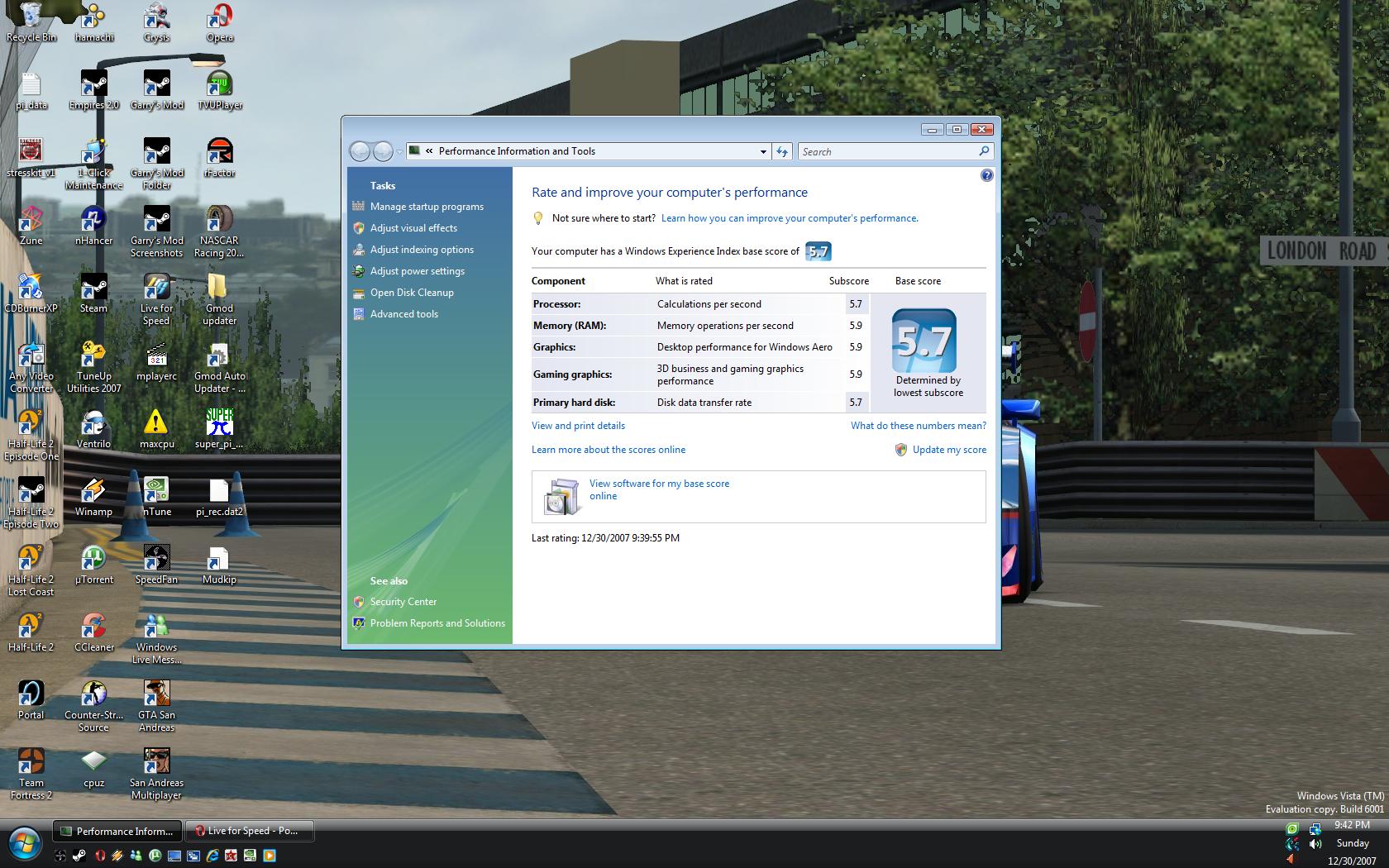Select the Half-Life 2 Episode One icon

31,435
